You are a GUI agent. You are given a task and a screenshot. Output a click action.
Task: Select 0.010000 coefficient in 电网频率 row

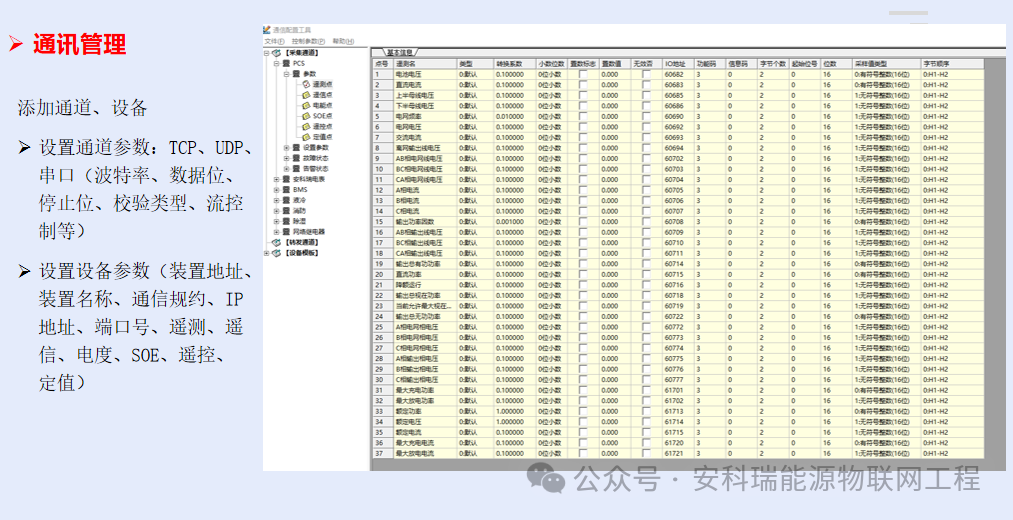pyautogui.click(x=515, y=116)
